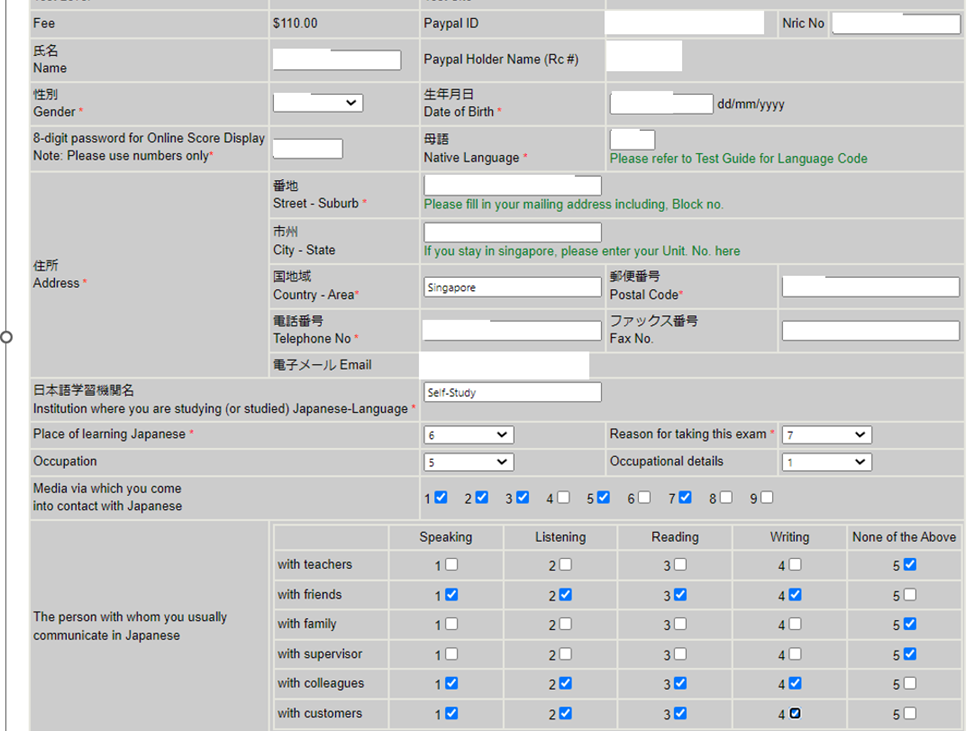Untick Listening checkbox for with friends
Image resolution: width=974 pixels, height=731 pixels.
point(566,595)
